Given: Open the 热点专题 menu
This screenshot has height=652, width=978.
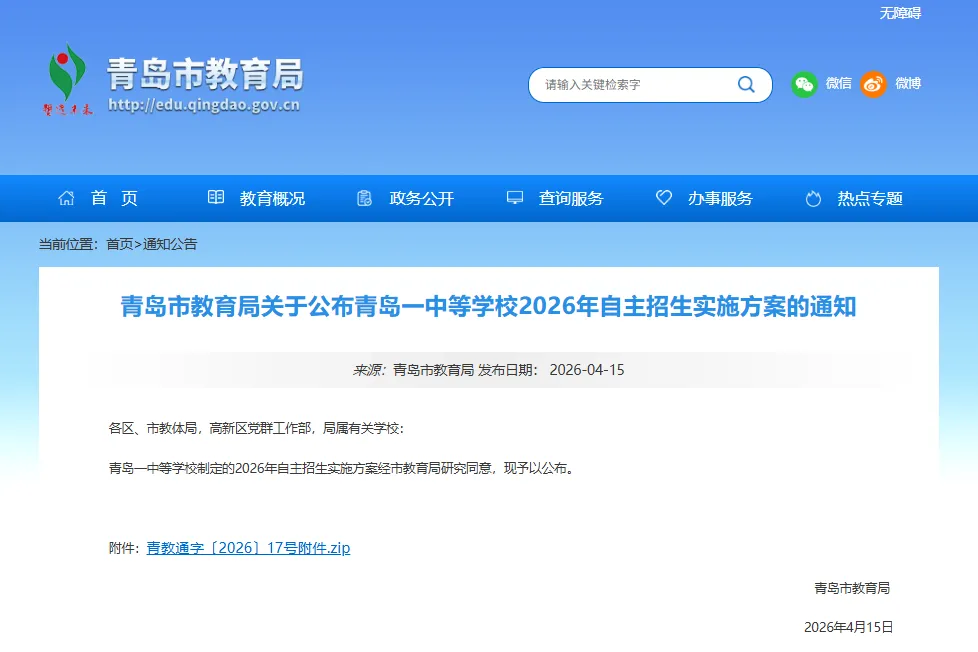Looking at the screenshot, I should pos(872,198).
